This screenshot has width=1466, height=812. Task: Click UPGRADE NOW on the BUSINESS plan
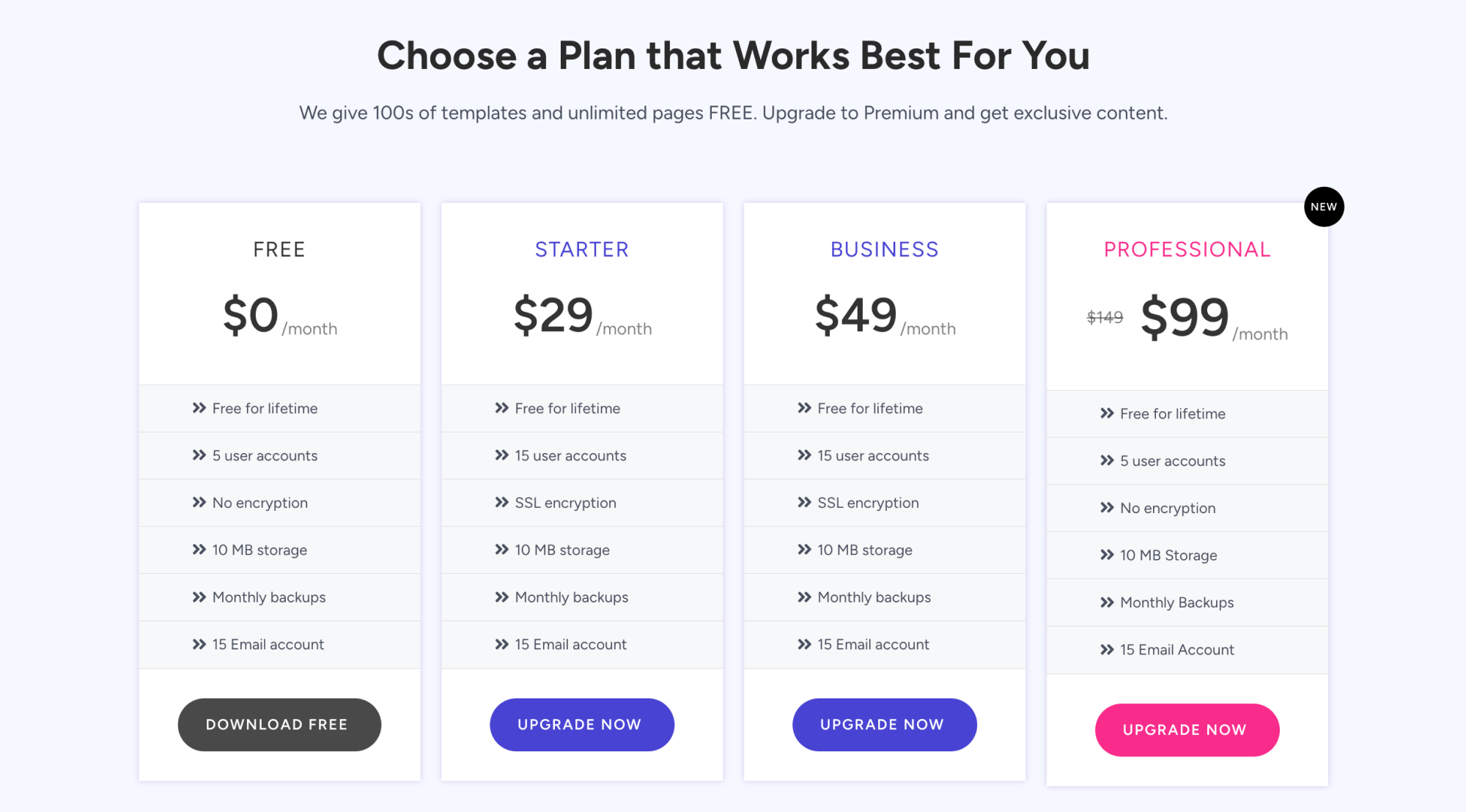click(884, 724)
